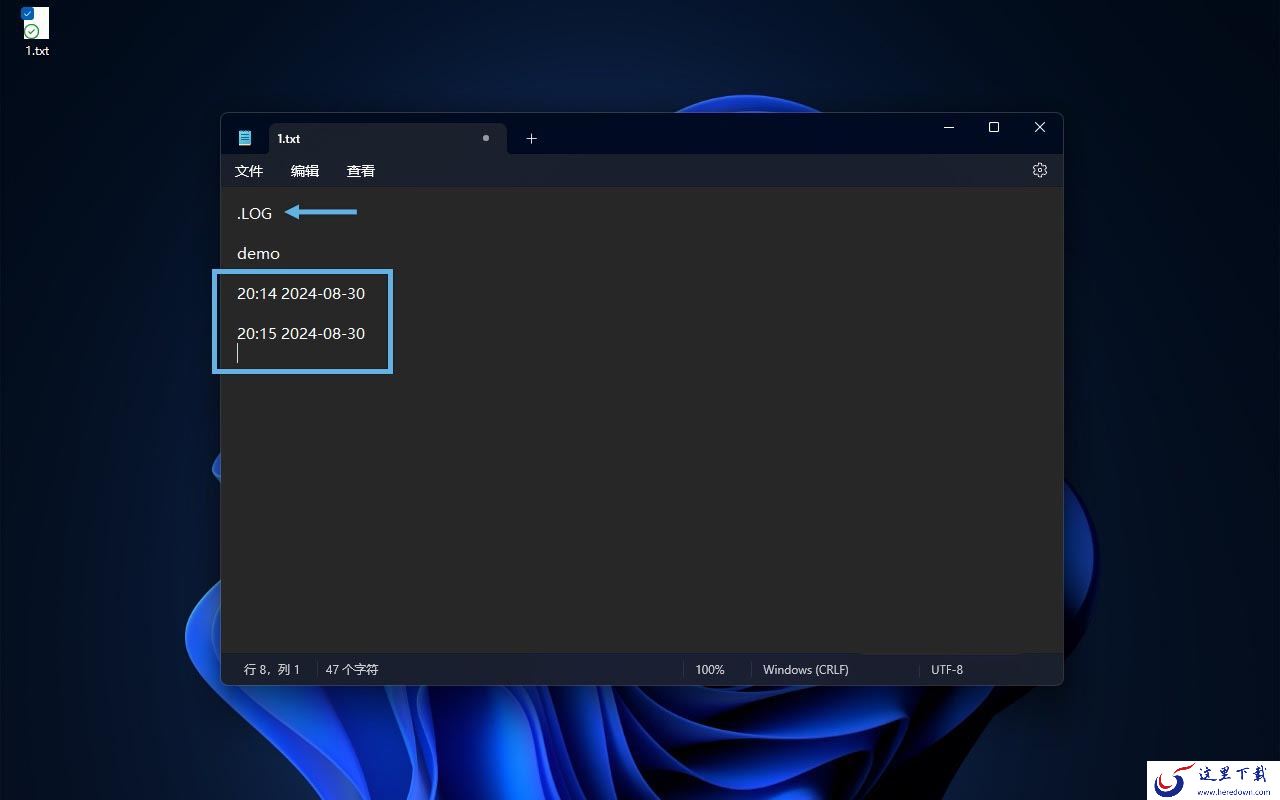Close the Notepad window
The image size is (1280, 800).
1040,127
